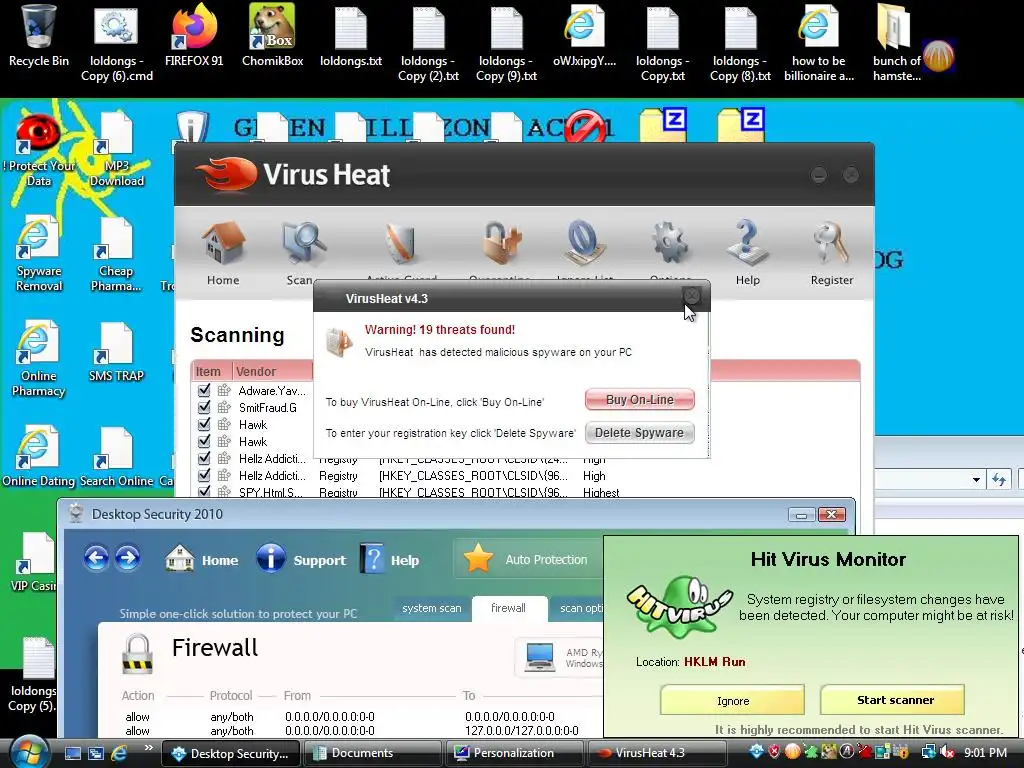Click HKLM Run location text
Screen dimensions: 1024x768
click(714, 662)
